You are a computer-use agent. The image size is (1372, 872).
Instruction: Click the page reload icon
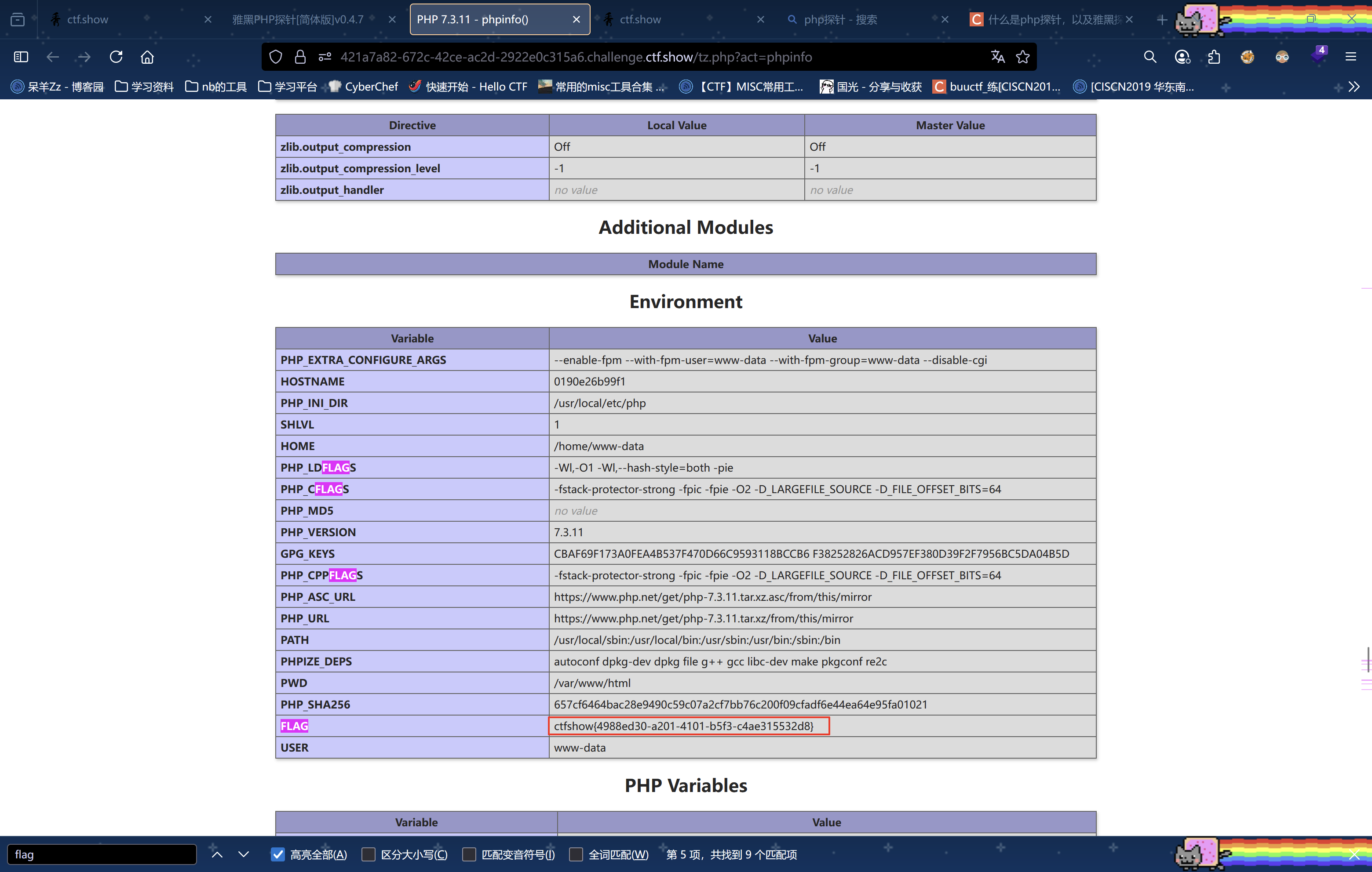[x=116, y=57]
